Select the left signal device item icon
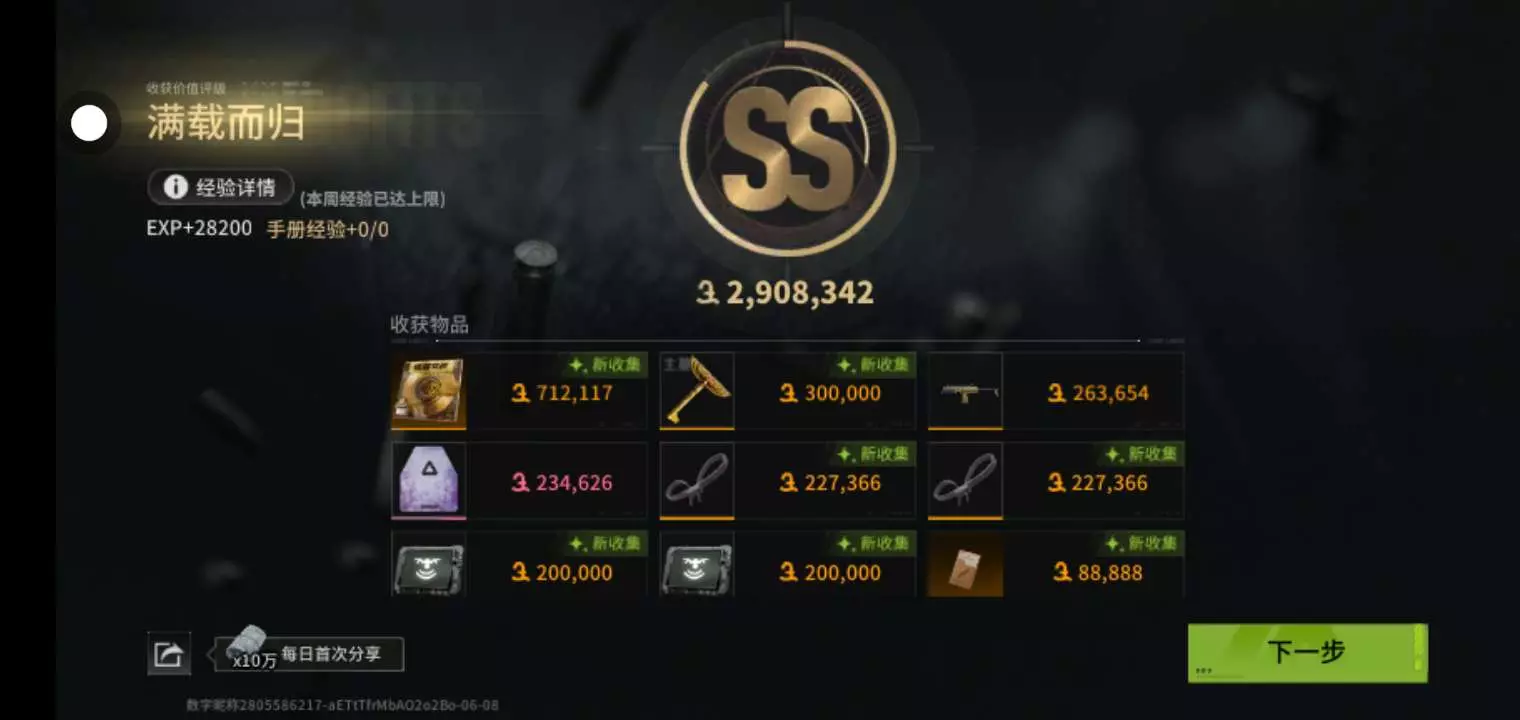The height and width of the screenshot is (720, 1520). tap(428, 565)
